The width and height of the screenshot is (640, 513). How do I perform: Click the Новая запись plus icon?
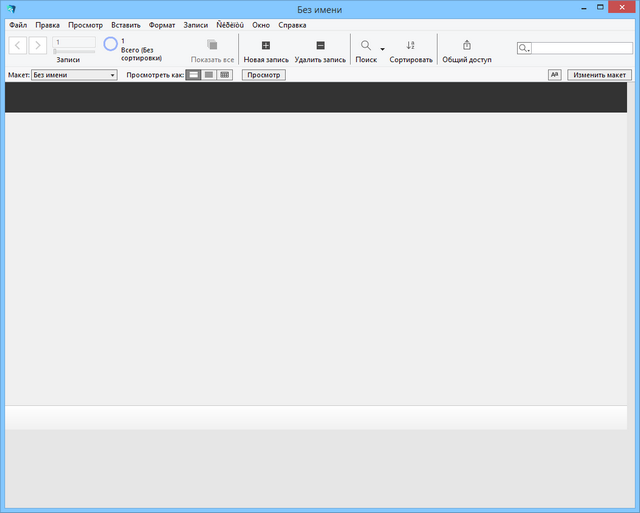pyautogui.click(x=265, y=46)
